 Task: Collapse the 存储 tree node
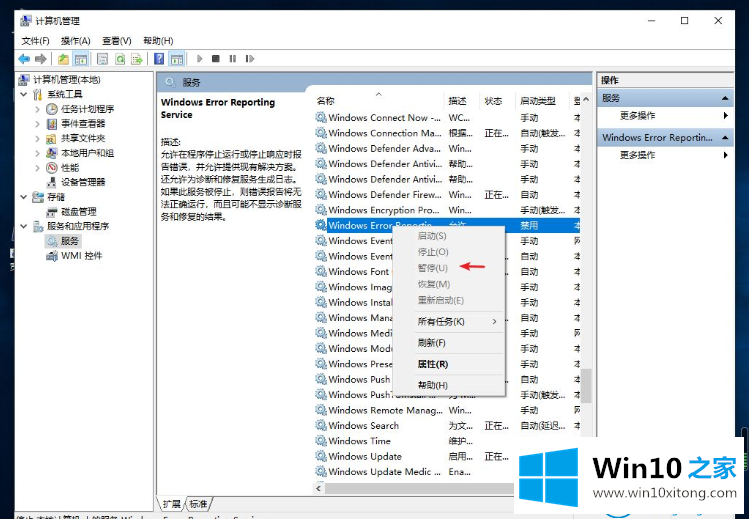(x=23, y=197)
